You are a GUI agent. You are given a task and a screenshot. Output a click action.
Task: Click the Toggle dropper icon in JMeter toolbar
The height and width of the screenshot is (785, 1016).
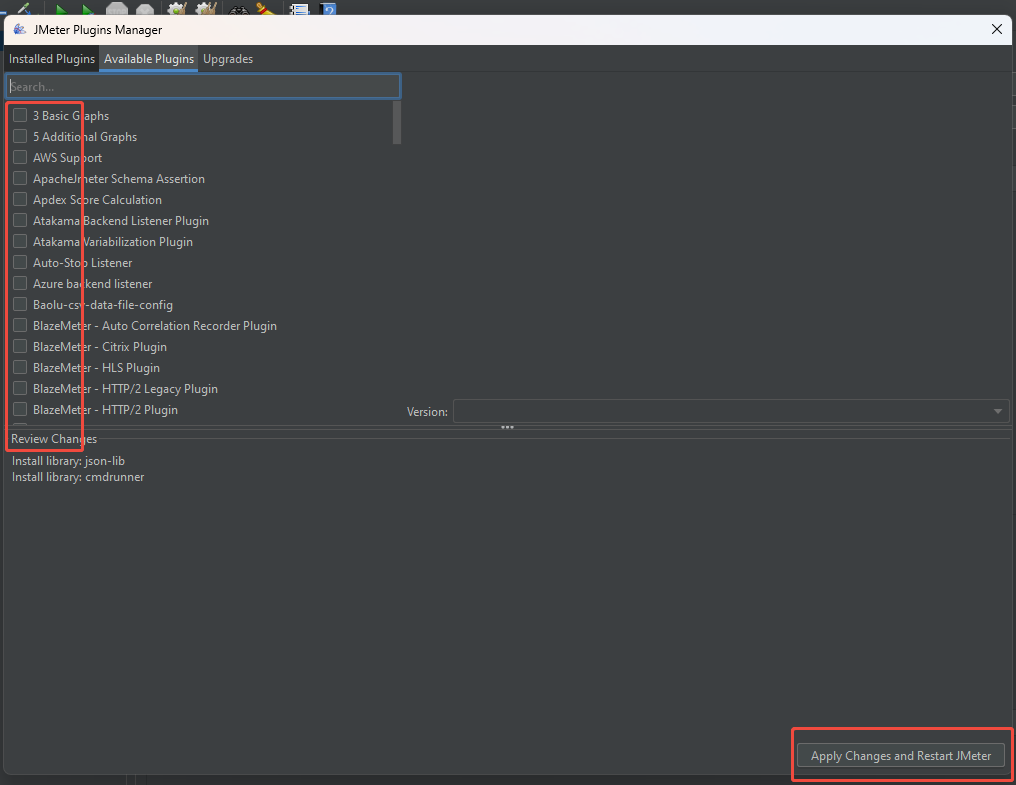[x=24, y=8]
